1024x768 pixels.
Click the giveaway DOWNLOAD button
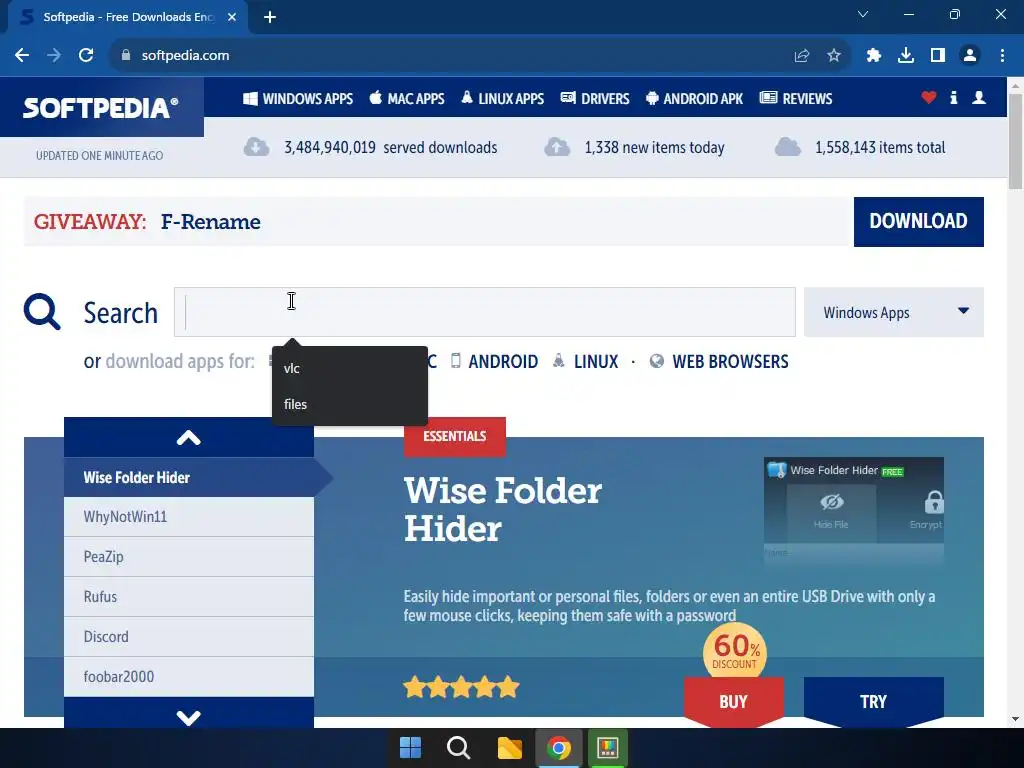point(918,221)
